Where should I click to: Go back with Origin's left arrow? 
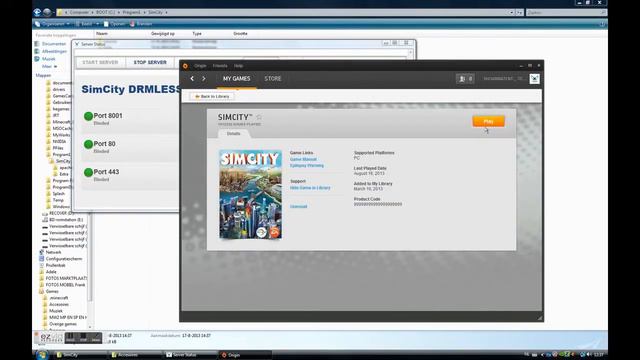(192, 78)
